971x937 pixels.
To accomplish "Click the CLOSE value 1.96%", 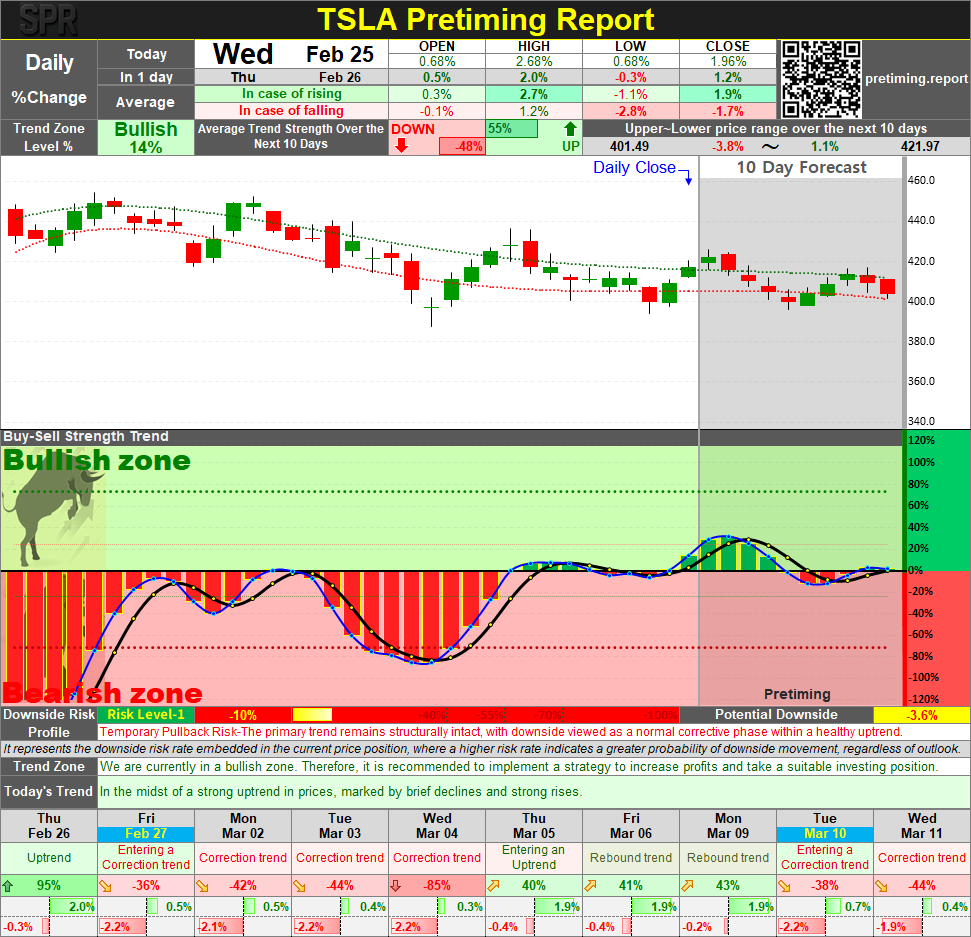I will pos(728,61).
